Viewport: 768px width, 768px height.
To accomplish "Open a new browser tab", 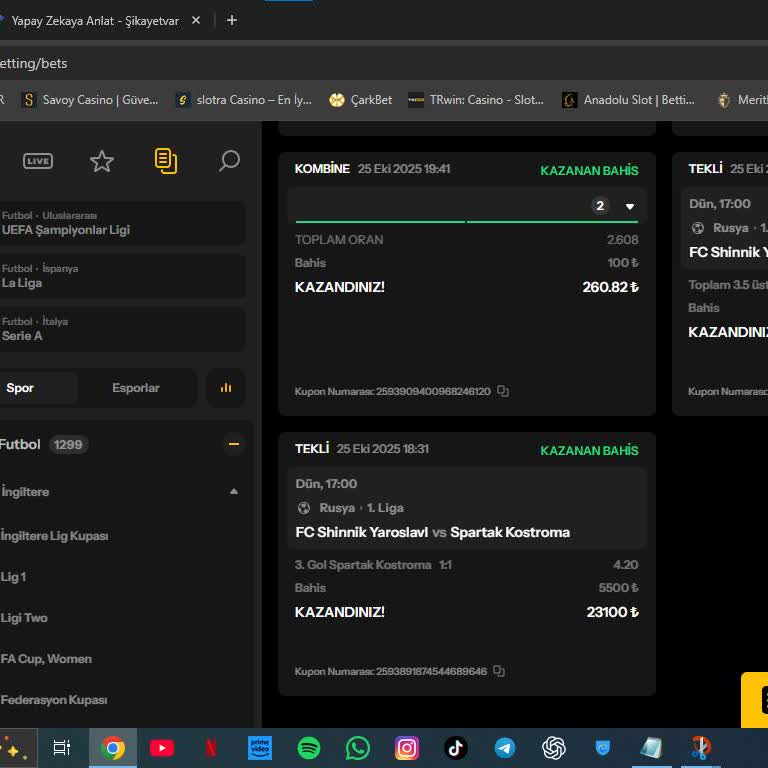I will (x=232, y=20).
